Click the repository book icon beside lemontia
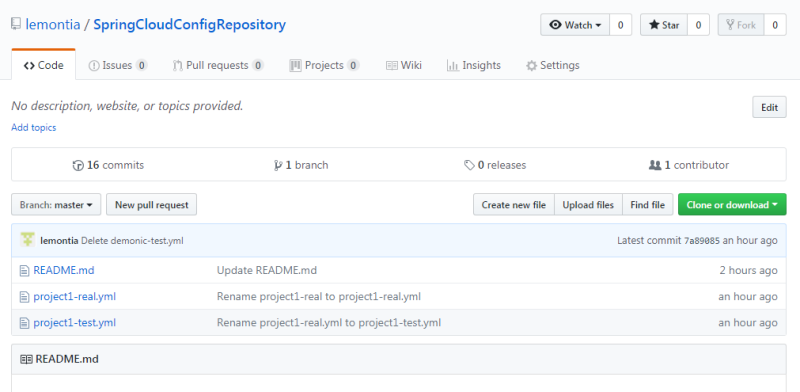Viewport: 800px width, 392px height. click(16, 24)
